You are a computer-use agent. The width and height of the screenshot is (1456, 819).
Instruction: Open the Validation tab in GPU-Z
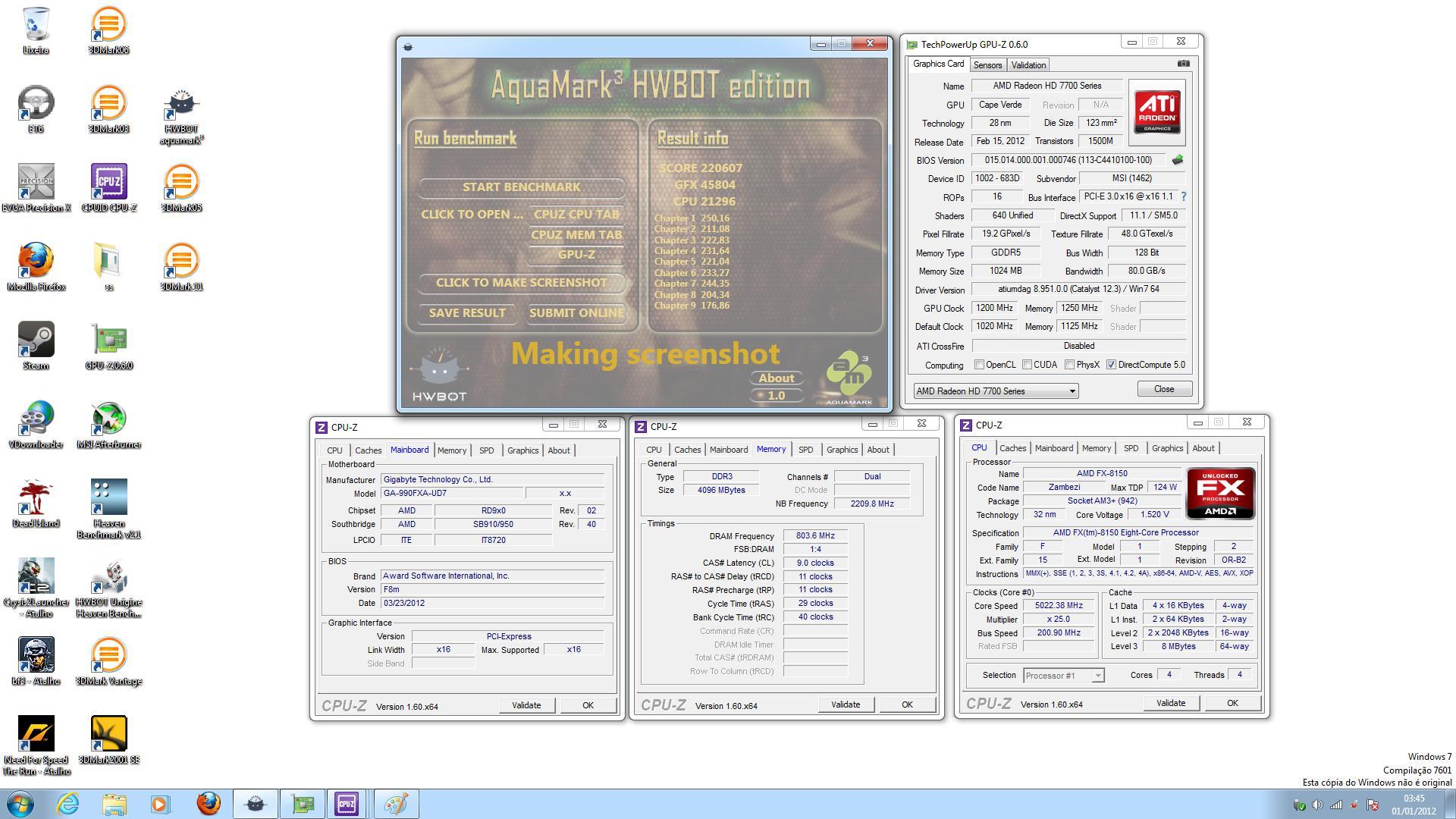[x=1028, y=65]
